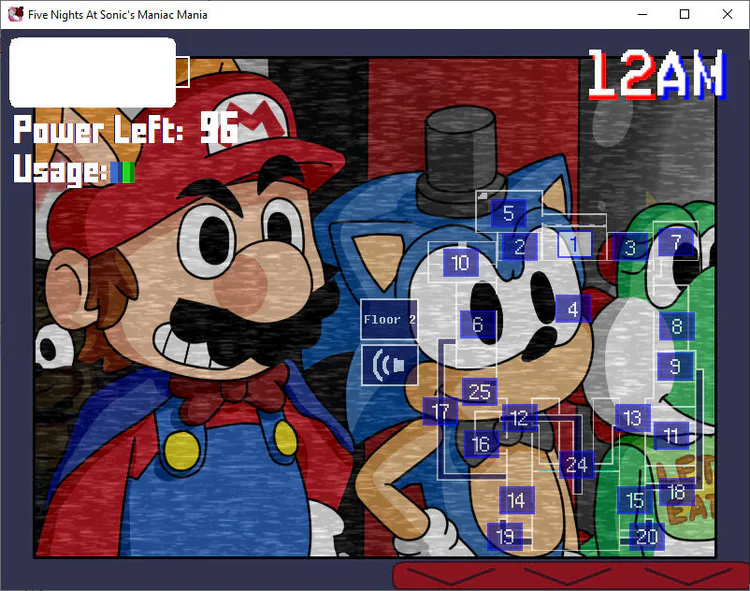Open camera 24 view

tap(576, 464)
